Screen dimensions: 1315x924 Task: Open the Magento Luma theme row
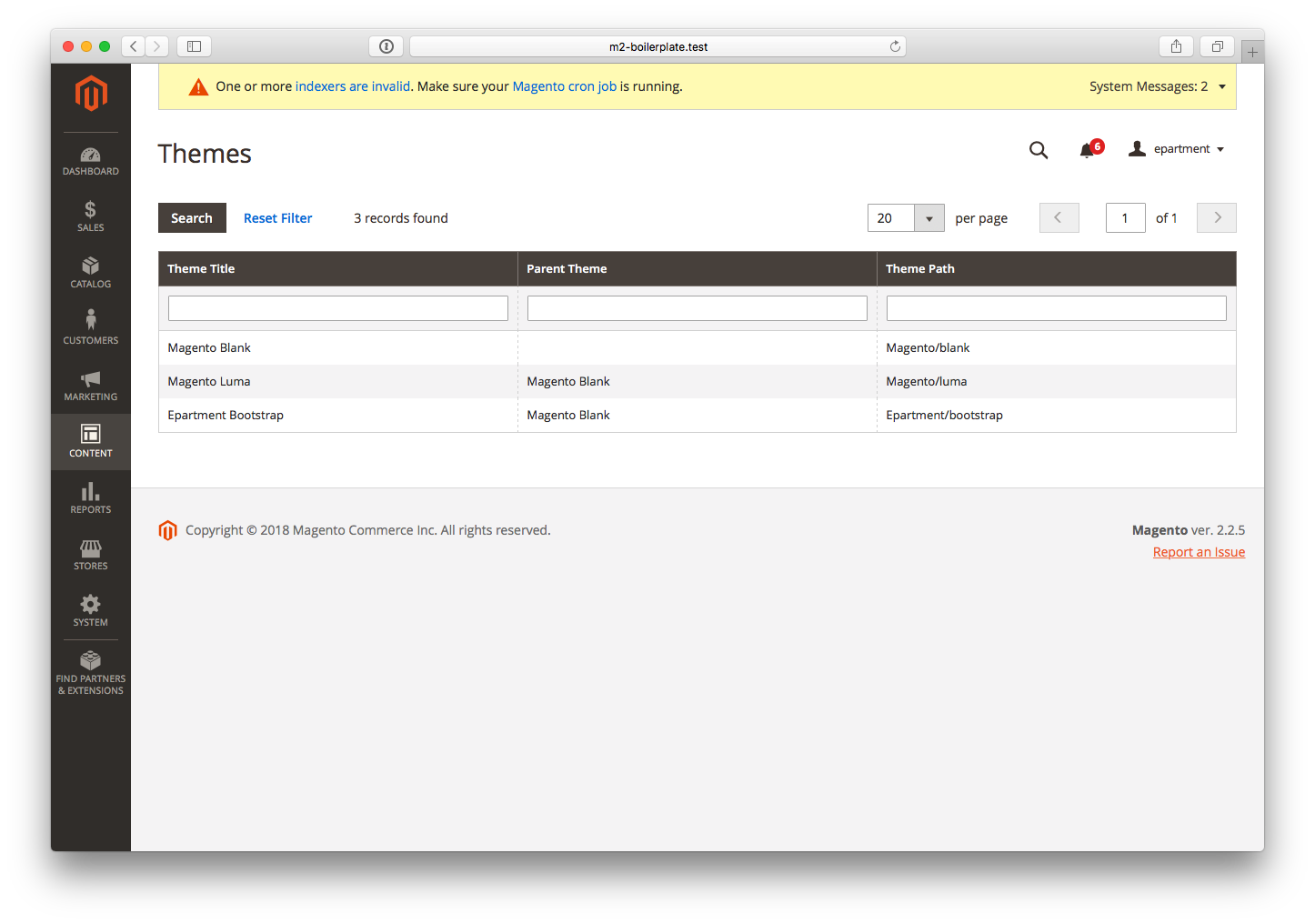(x=698, y=382)
